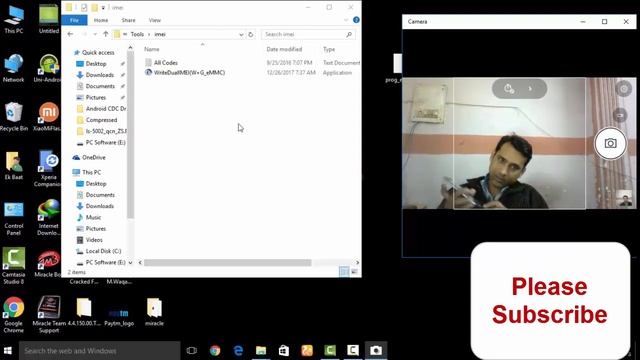Select the All Codes text document
Image resolution: width=640 pixels, height=360 pixels.
coord(166,62)
